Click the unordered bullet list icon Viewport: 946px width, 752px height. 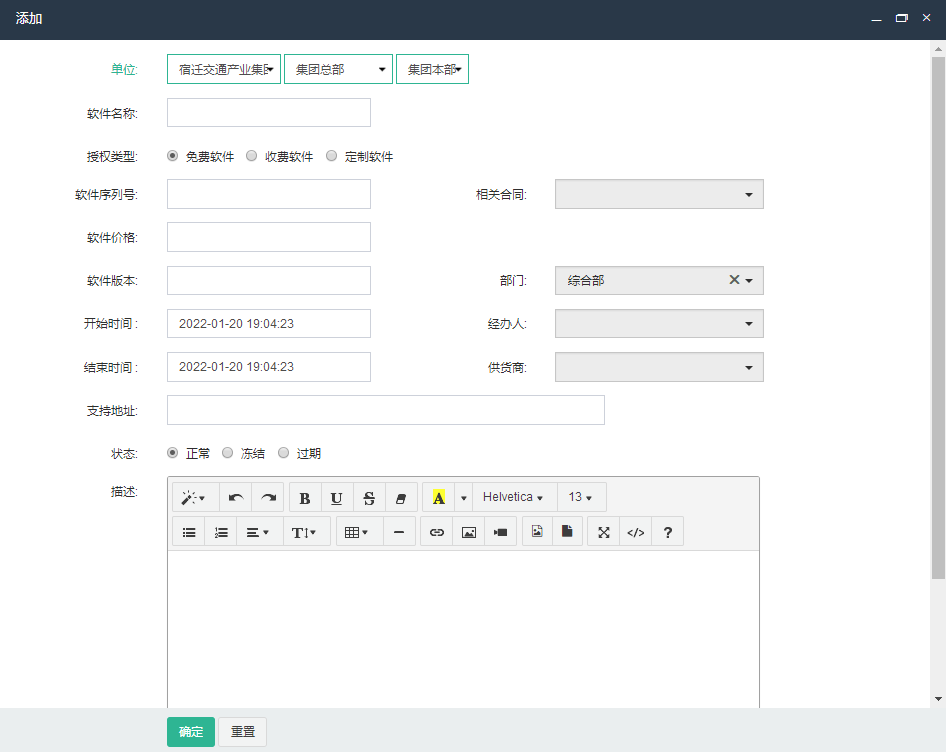(189, 532)
